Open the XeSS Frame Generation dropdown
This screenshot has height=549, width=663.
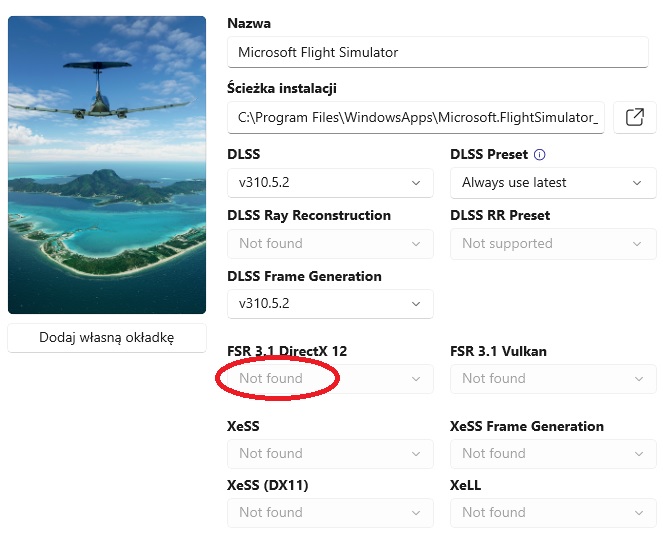[x=553, y=454]
